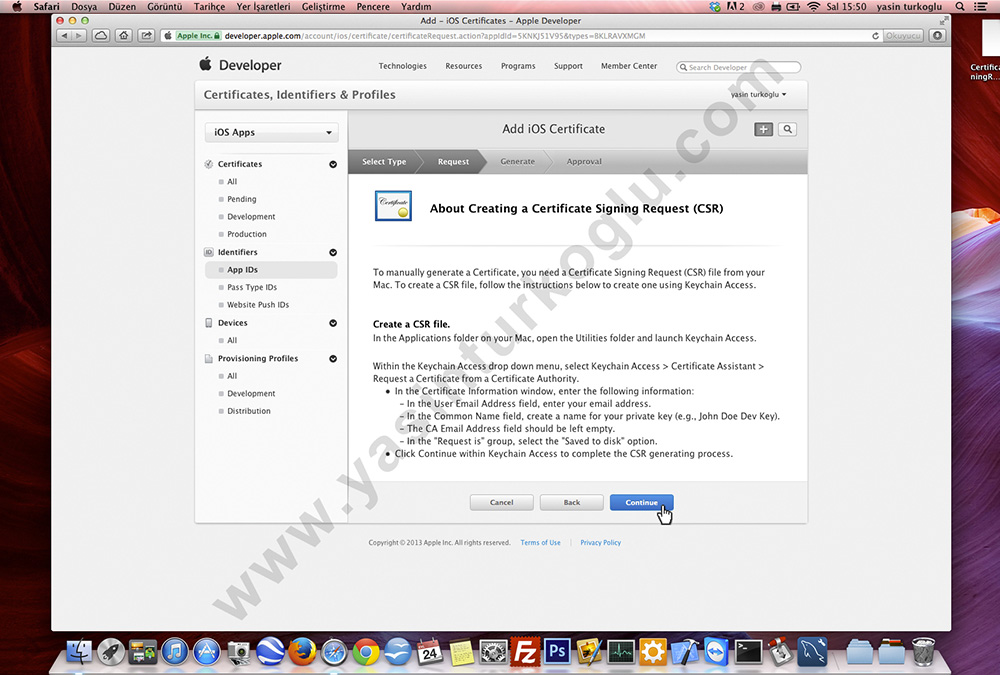Select Website Push IDs in sidebar
The width and height of the screenshot is (1000, 675).
(258, 305)
